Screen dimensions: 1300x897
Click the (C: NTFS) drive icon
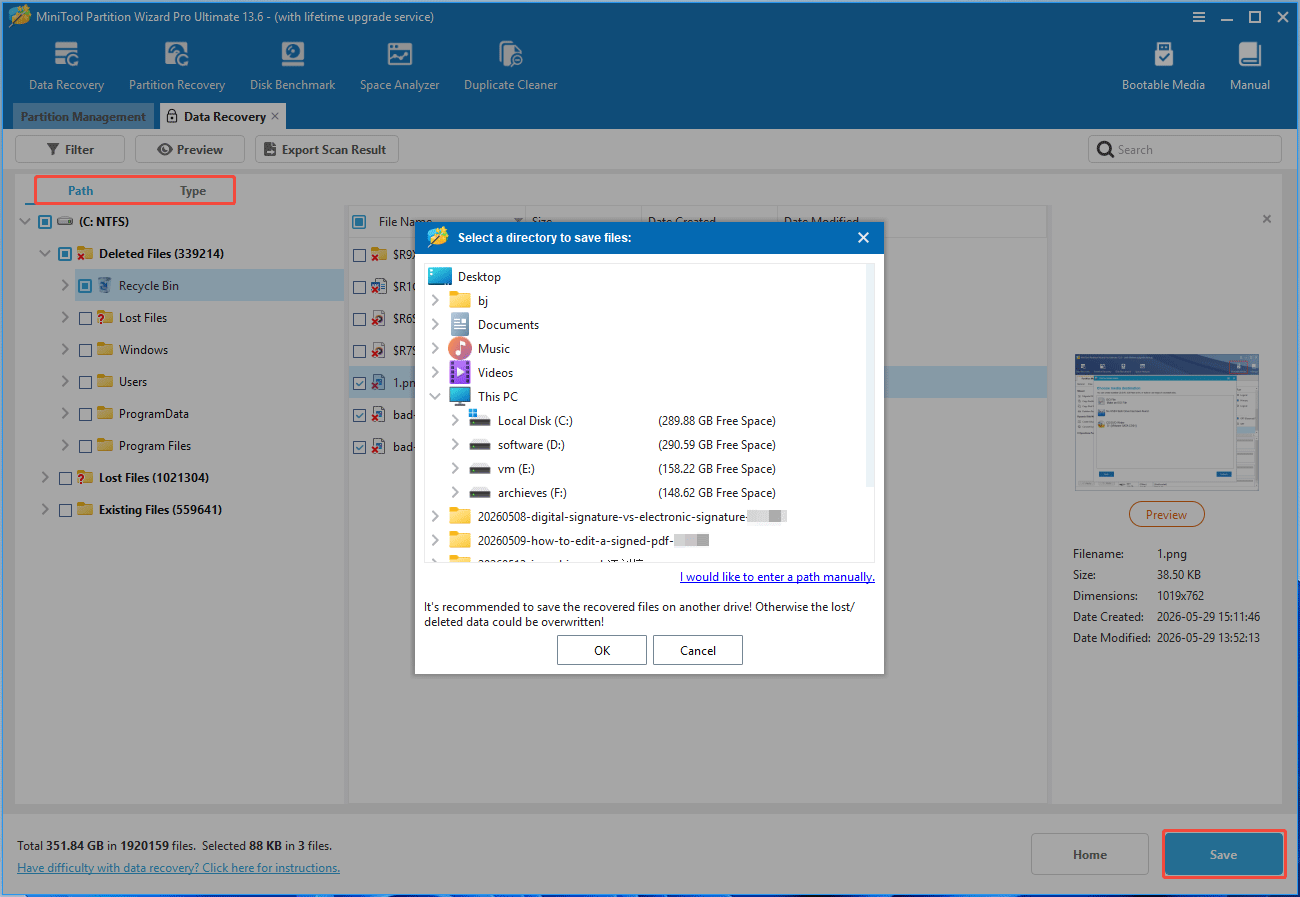(x=66, y=222)
